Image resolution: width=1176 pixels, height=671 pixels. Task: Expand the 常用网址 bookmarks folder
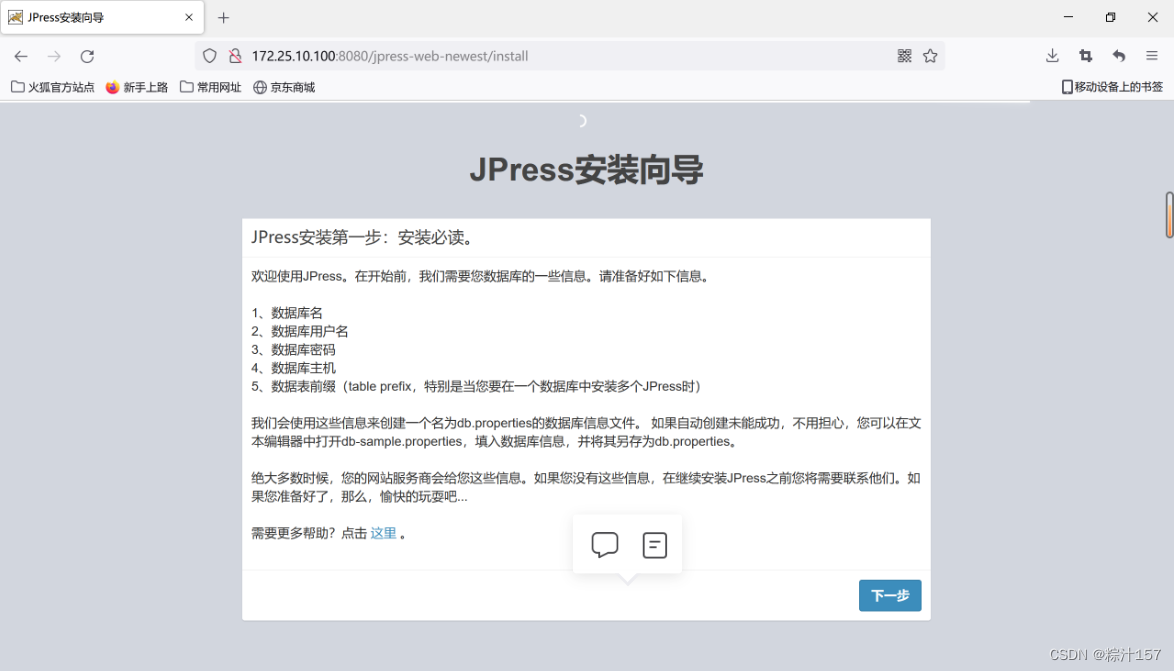[x=210, y=86]
